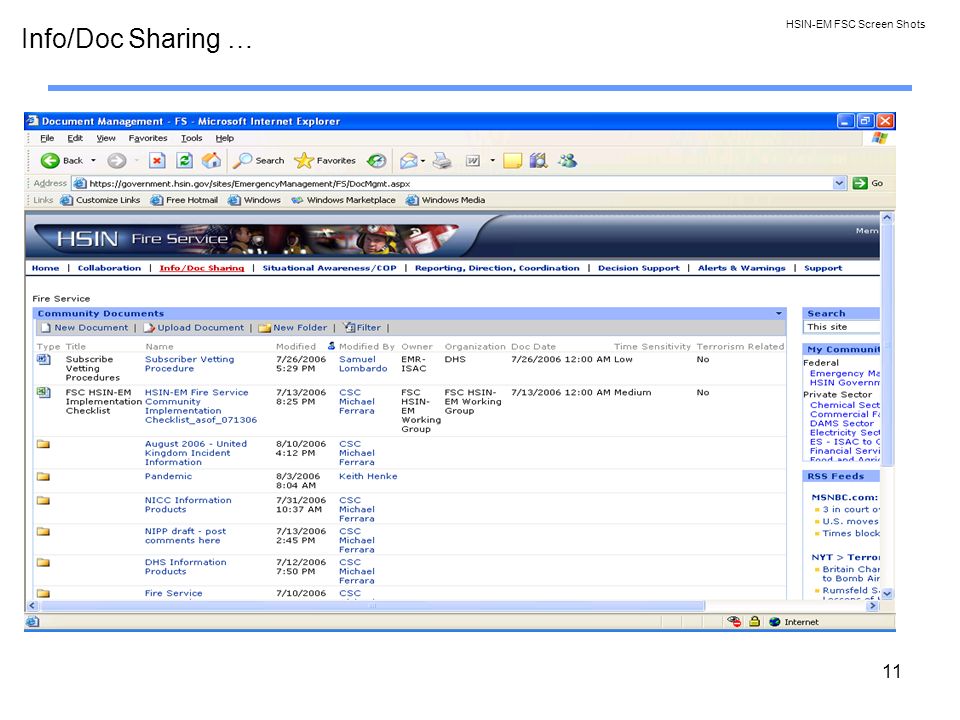Viewport: 960px width, 720px height.
Task: Open the Windows Marketplace link
Action: point(343,200)
